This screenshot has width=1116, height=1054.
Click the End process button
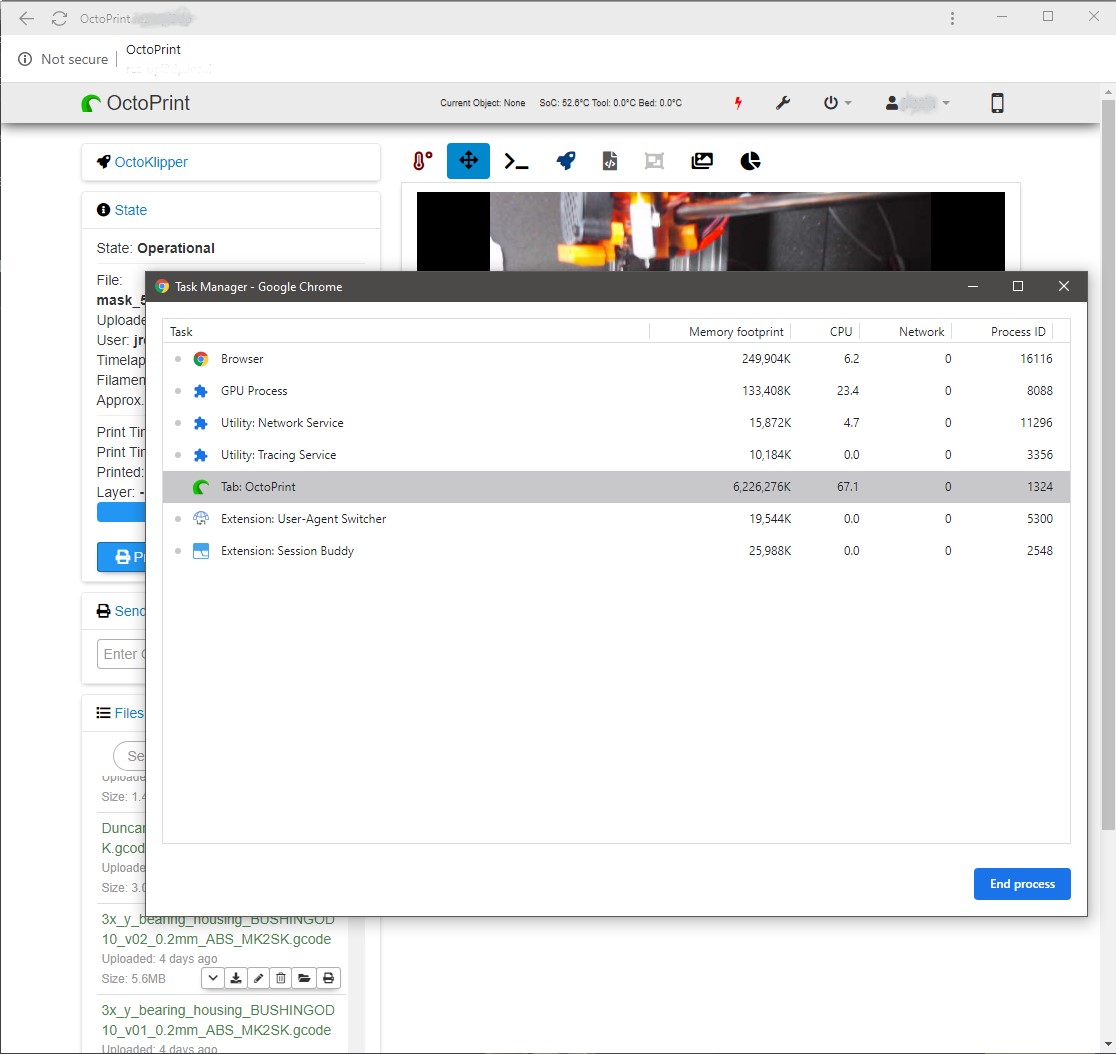tap(1021, 884)
